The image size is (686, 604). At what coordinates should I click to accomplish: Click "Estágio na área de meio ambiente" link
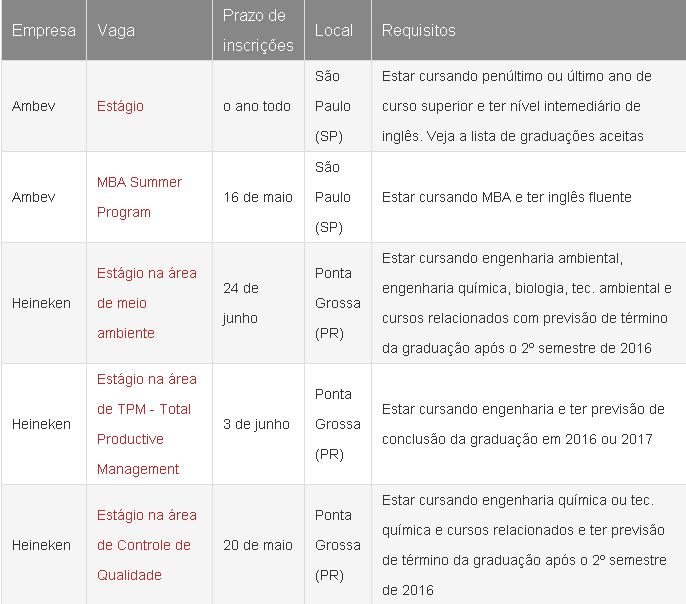tap(146, 303)
